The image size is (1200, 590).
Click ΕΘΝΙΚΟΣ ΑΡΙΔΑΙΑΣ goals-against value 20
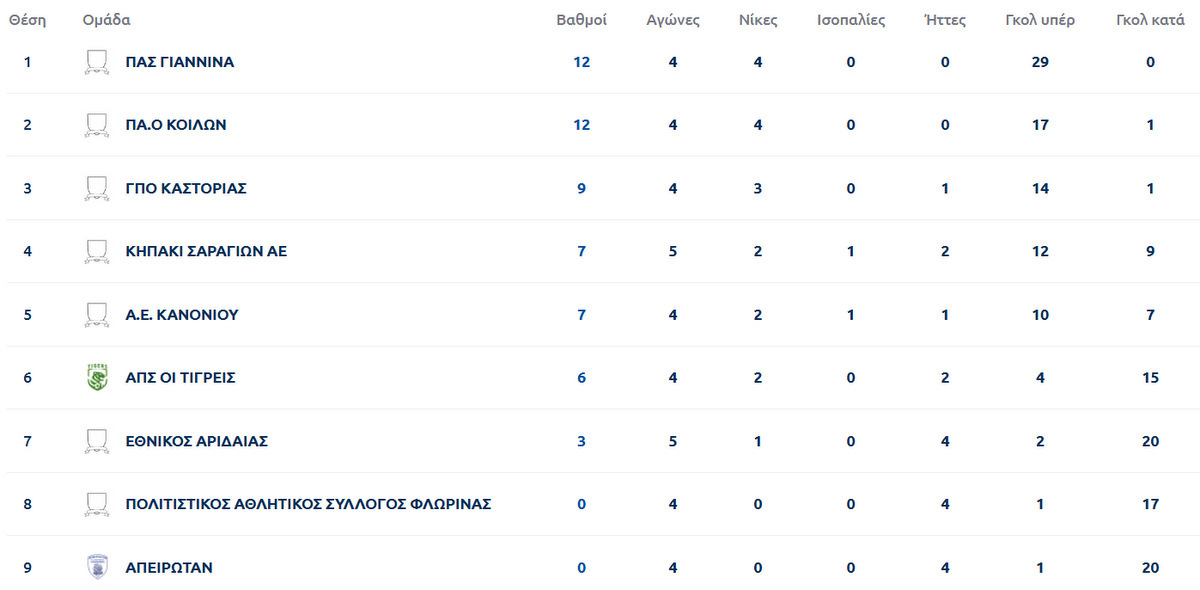[x=1150, y=441]
